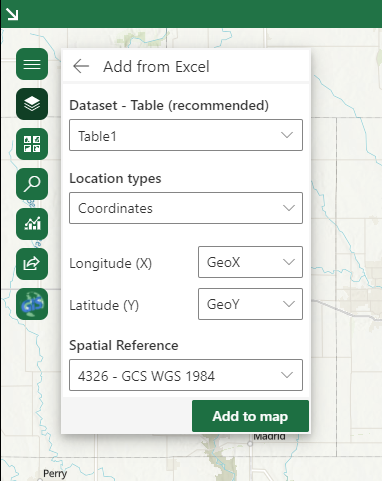Screen dimensions: 382x481
Task: Click the magnifier search icon
Action: (32, 184)
